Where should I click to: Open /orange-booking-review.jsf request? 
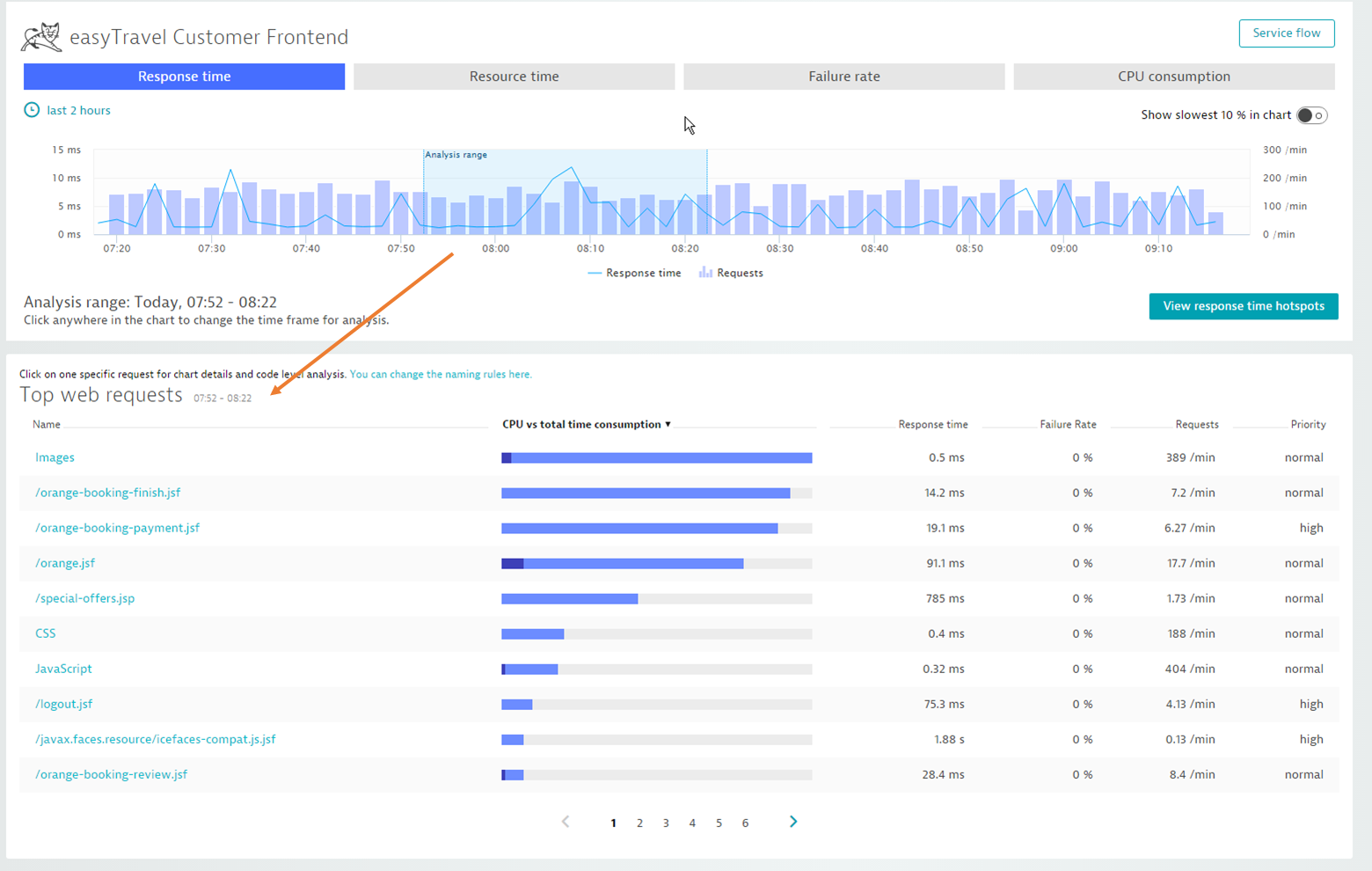pos(111,774)
